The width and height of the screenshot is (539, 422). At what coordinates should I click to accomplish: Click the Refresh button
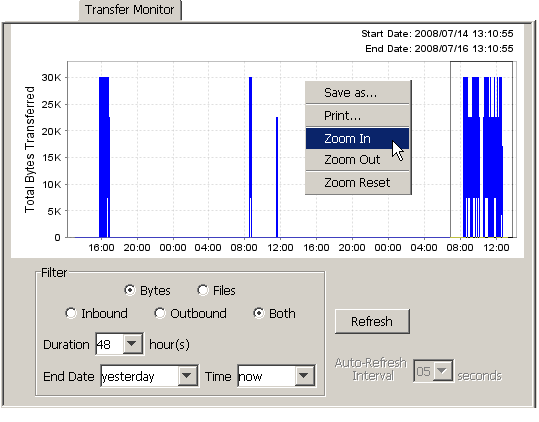[372, 321]
